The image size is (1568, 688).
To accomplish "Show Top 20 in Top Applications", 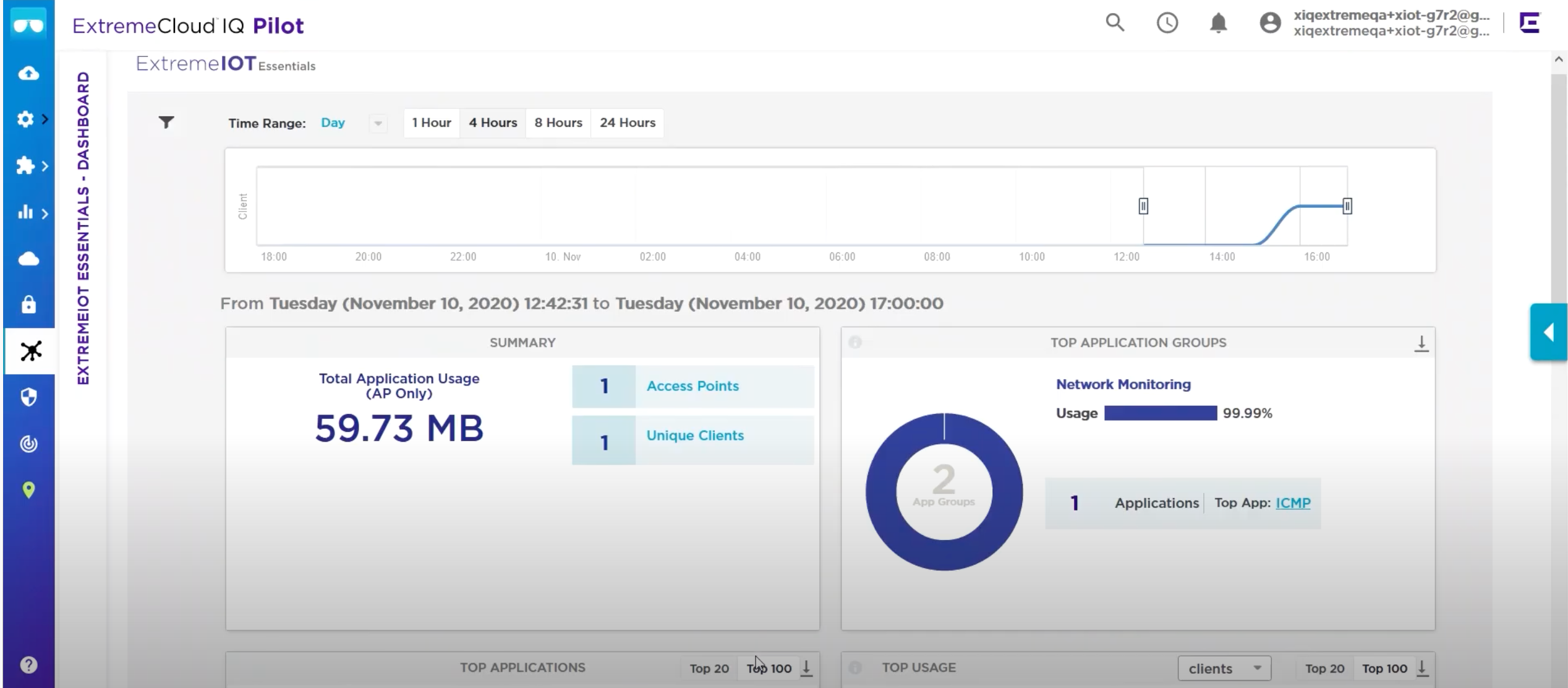I will pos(709,668).
